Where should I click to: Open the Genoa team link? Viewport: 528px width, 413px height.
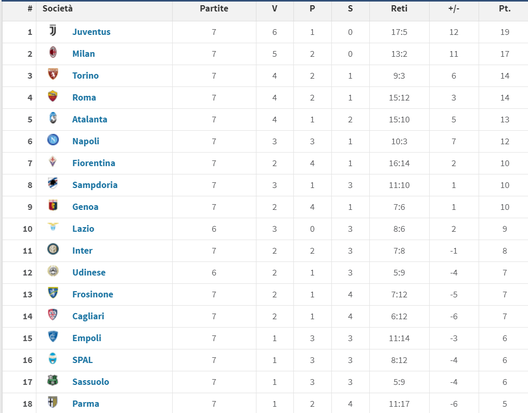85,207
